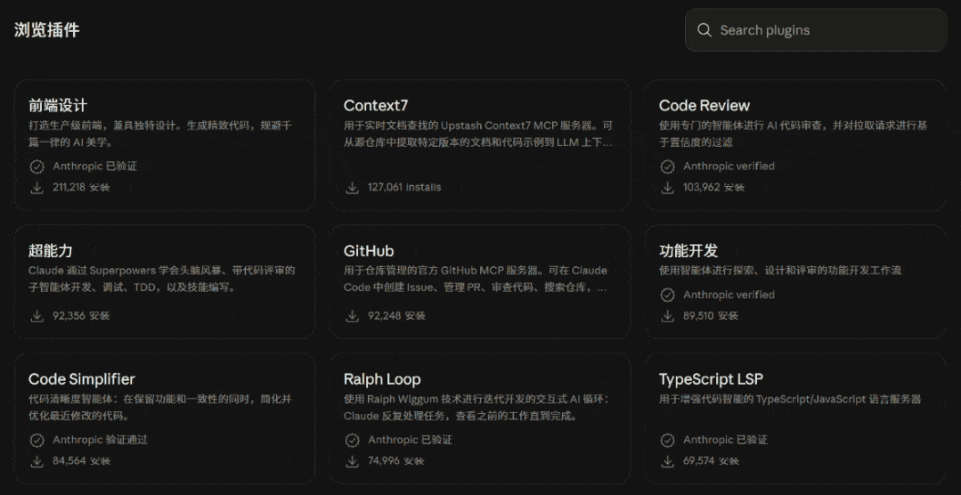Click the download icon beside 74,996 安装
The width and height of the screenshot is (961, 495).
tap(352, 461)
